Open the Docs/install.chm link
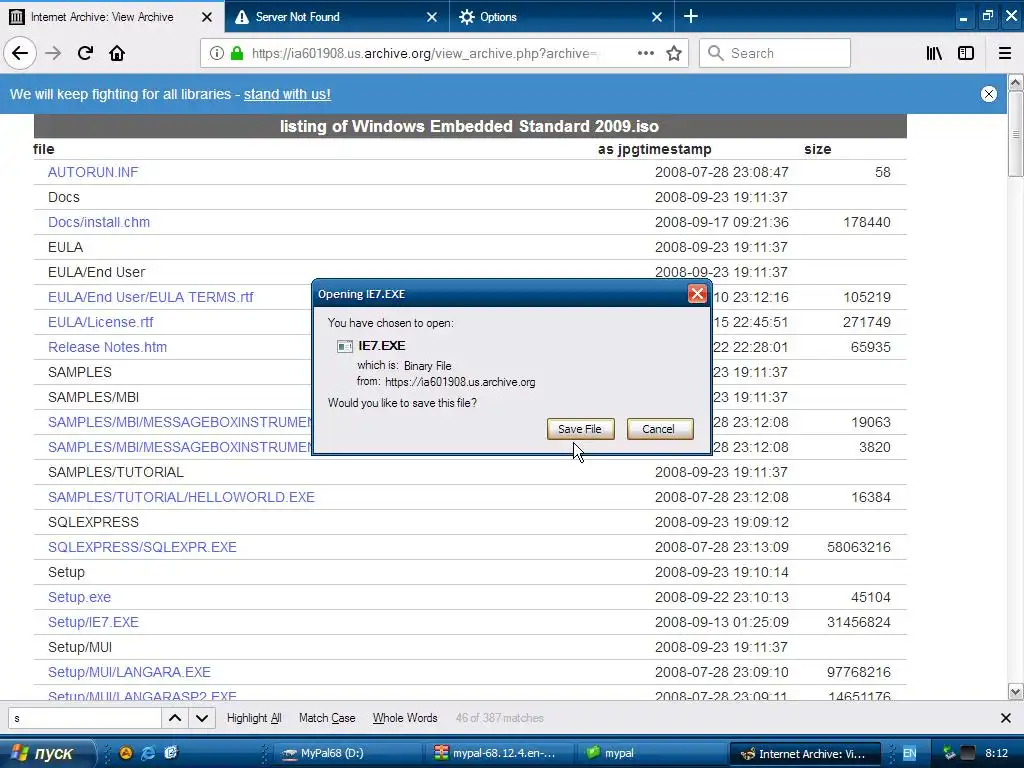This screenshot has height=768, width=1024. pyautogui.click(x=99, y=222)
